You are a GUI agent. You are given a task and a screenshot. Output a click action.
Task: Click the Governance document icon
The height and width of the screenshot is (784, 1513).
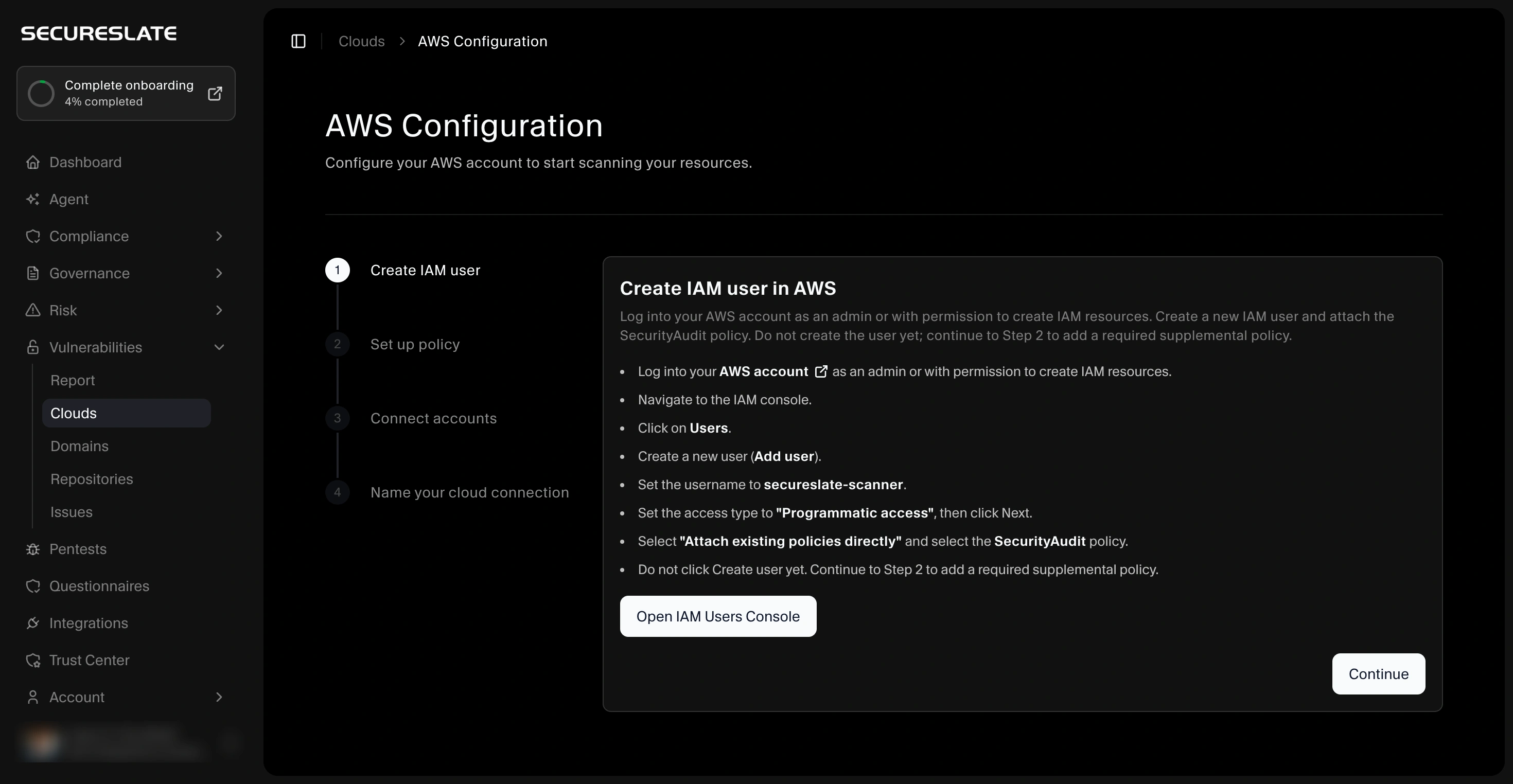tap(33, 273)
